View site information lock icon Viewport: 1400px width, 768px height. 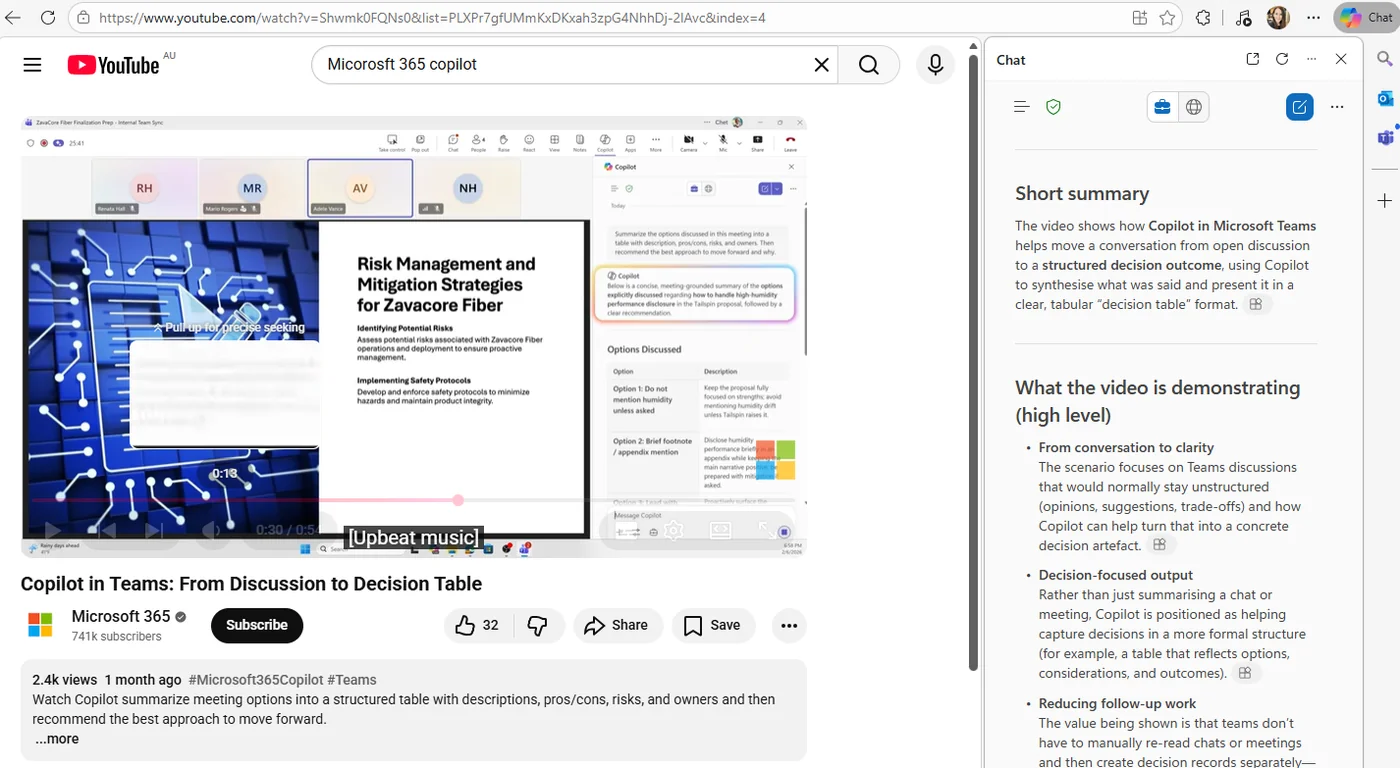(84, 18)
